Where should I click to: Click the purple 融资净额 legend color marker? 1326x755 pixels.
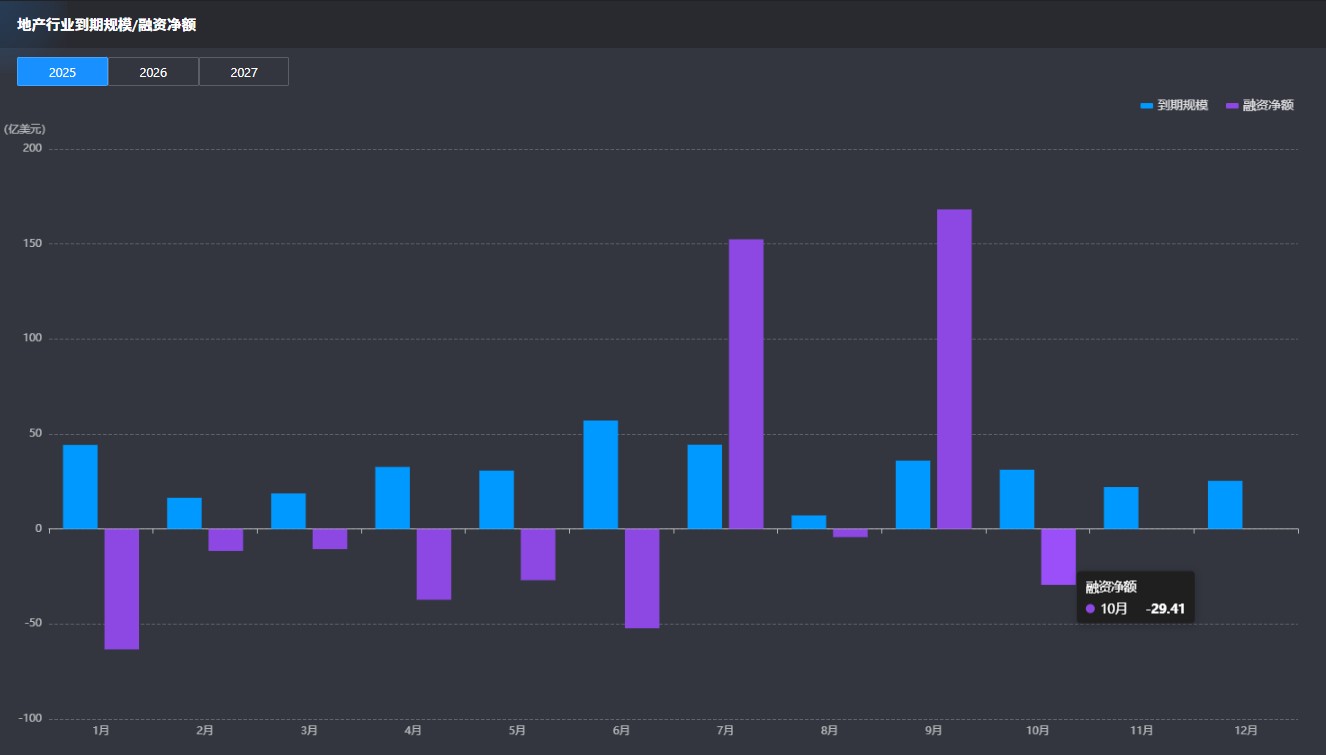1232,105
